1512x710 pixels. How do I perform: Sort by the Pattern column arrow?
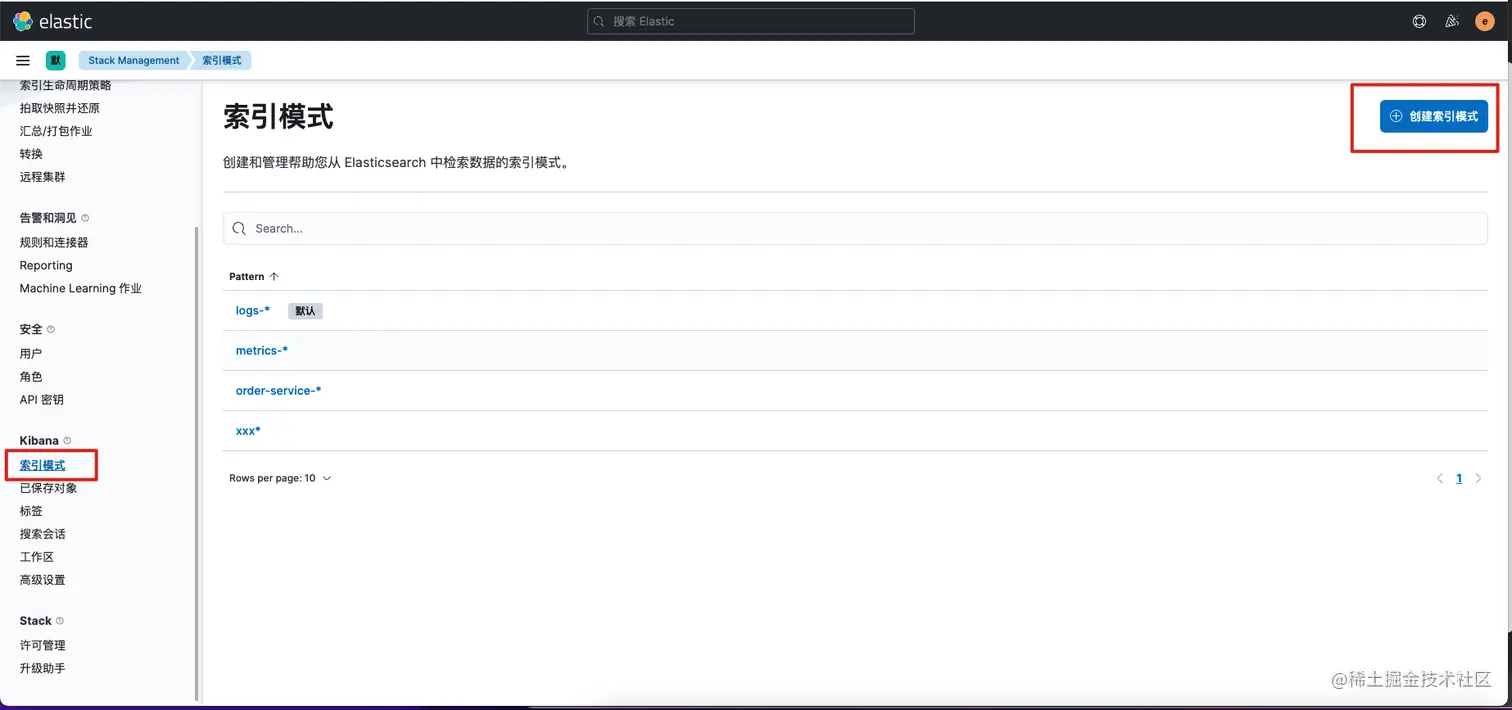(x=274, y=277)
